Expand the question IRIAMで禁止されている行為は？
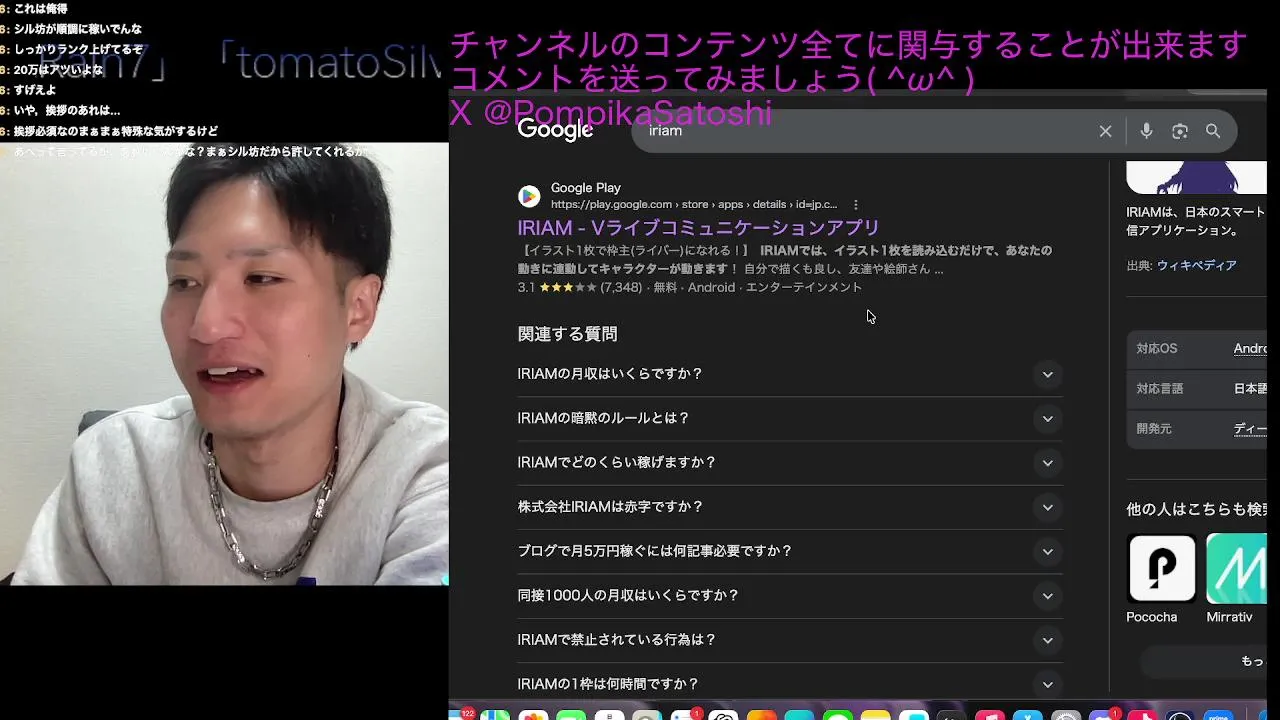Screen dimensions: 1280x720 (x=790, y=640)
